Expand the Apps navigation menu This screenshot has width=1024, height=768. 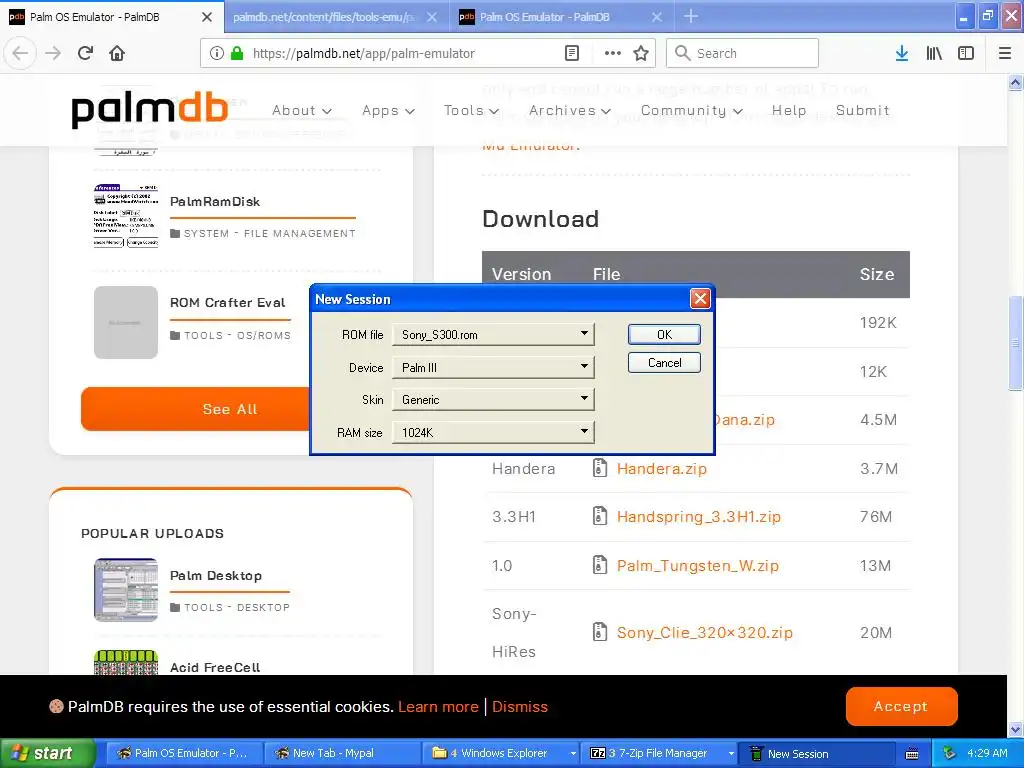pyautogui.click(x=389, y=110)
